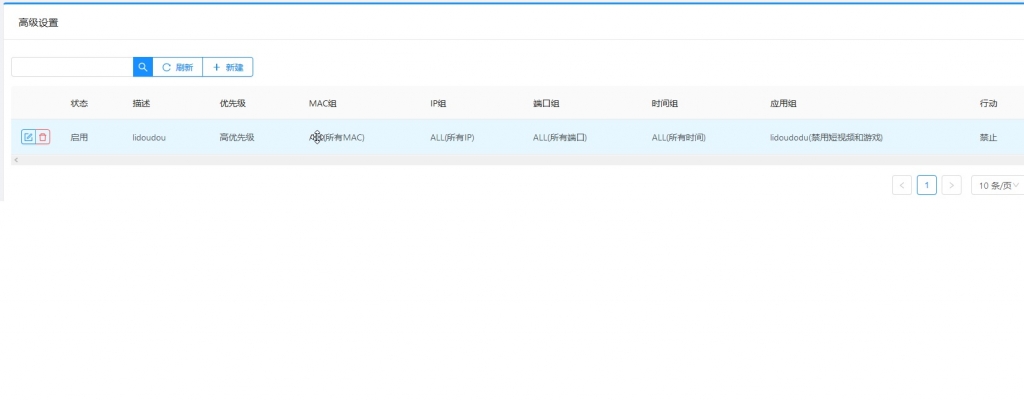Delete the lidoudou rule with trash icon
Screen dimensions: 1024x401
tap(43, 137)
